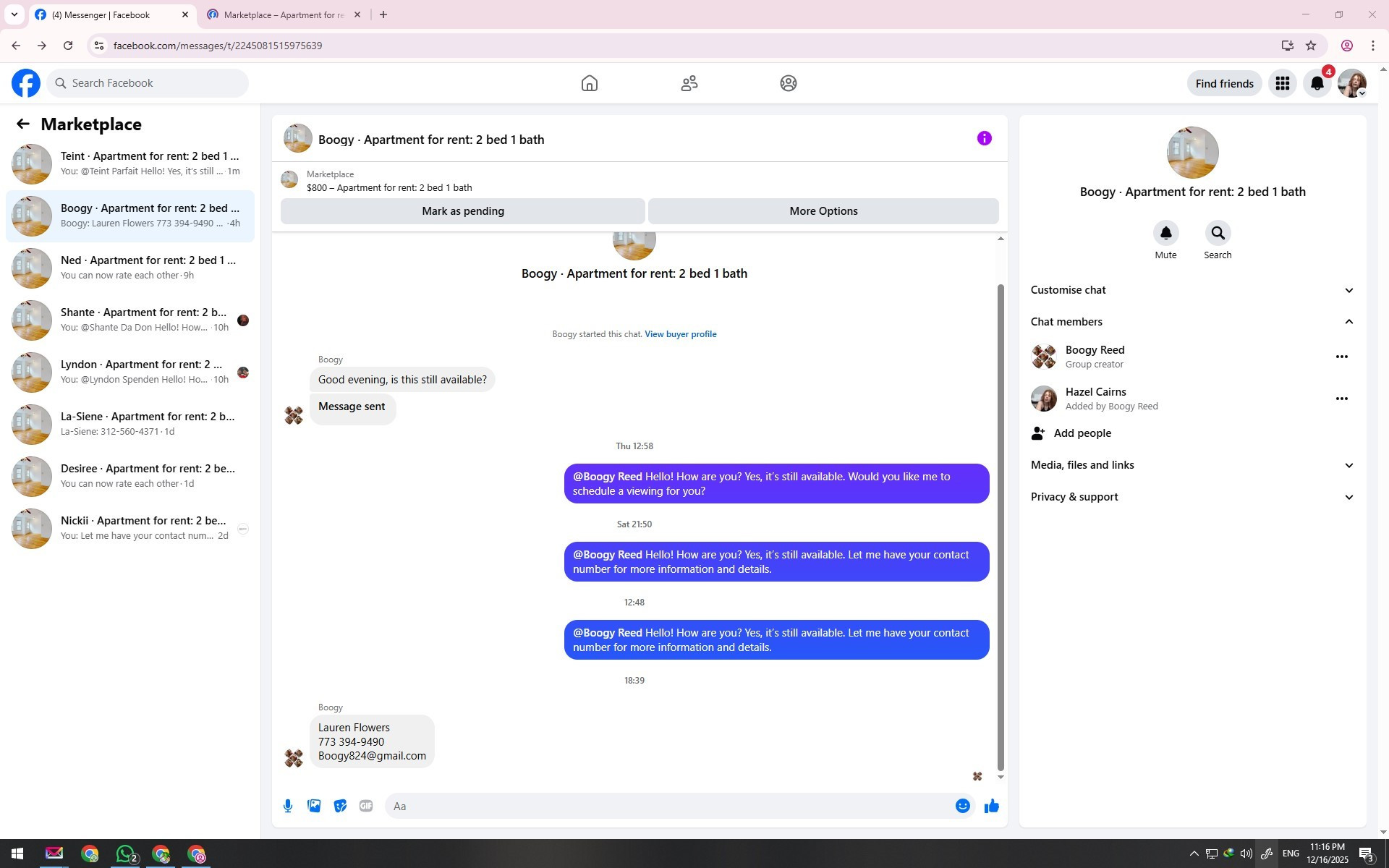
Task: Open notifications bell
Action: (x=1317, y=83)
